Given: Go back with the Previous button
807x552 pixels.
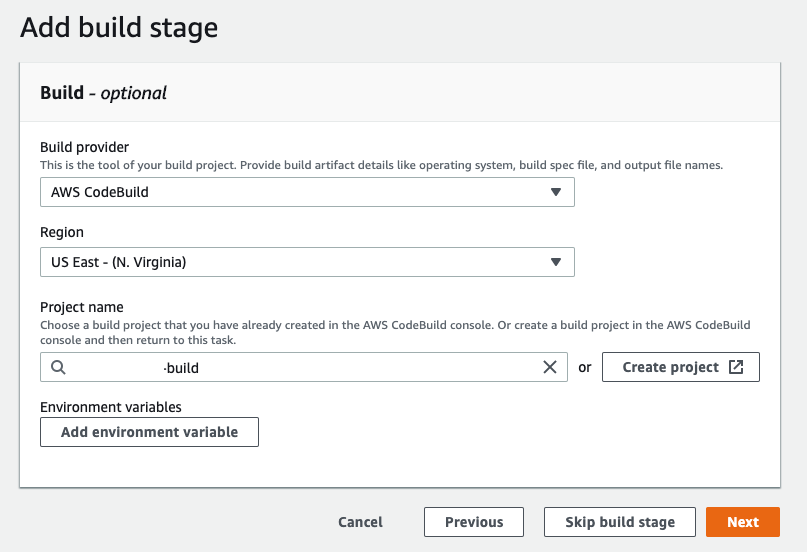Looking at the screenshot, I should pyautogui.click(x=474, y=522).
